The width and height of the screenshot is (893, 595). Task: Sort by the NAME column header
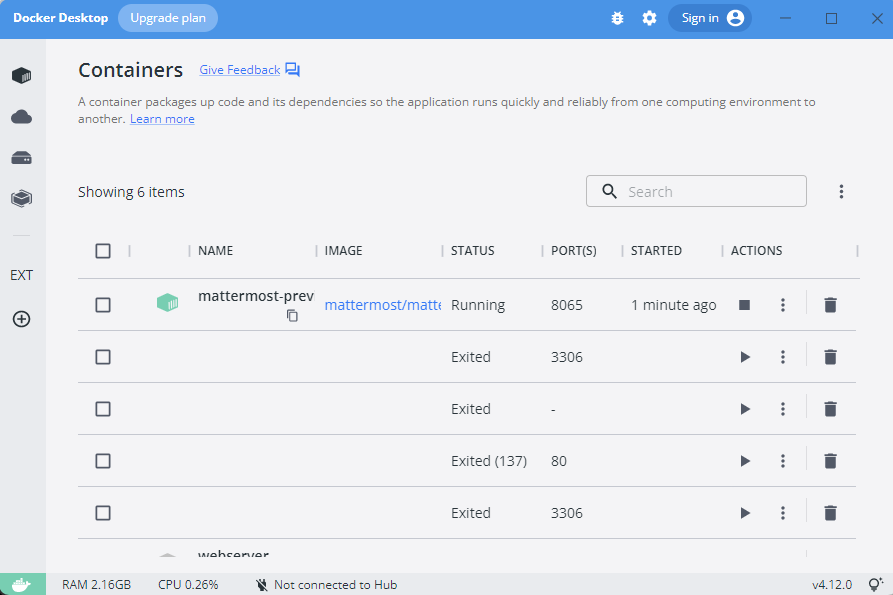(215, 251)
